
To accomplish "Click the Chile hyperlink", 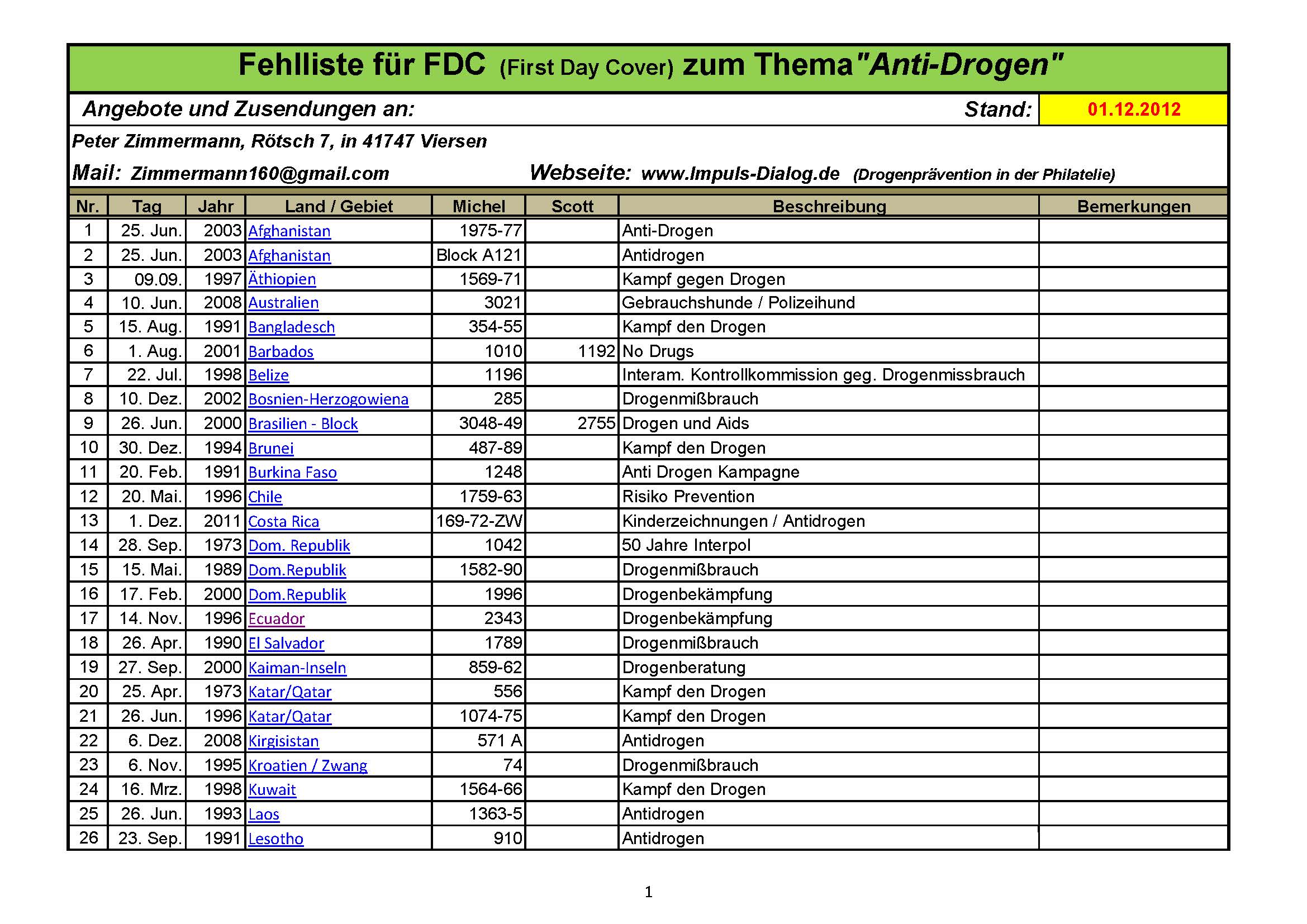I will tap(265, 497).
